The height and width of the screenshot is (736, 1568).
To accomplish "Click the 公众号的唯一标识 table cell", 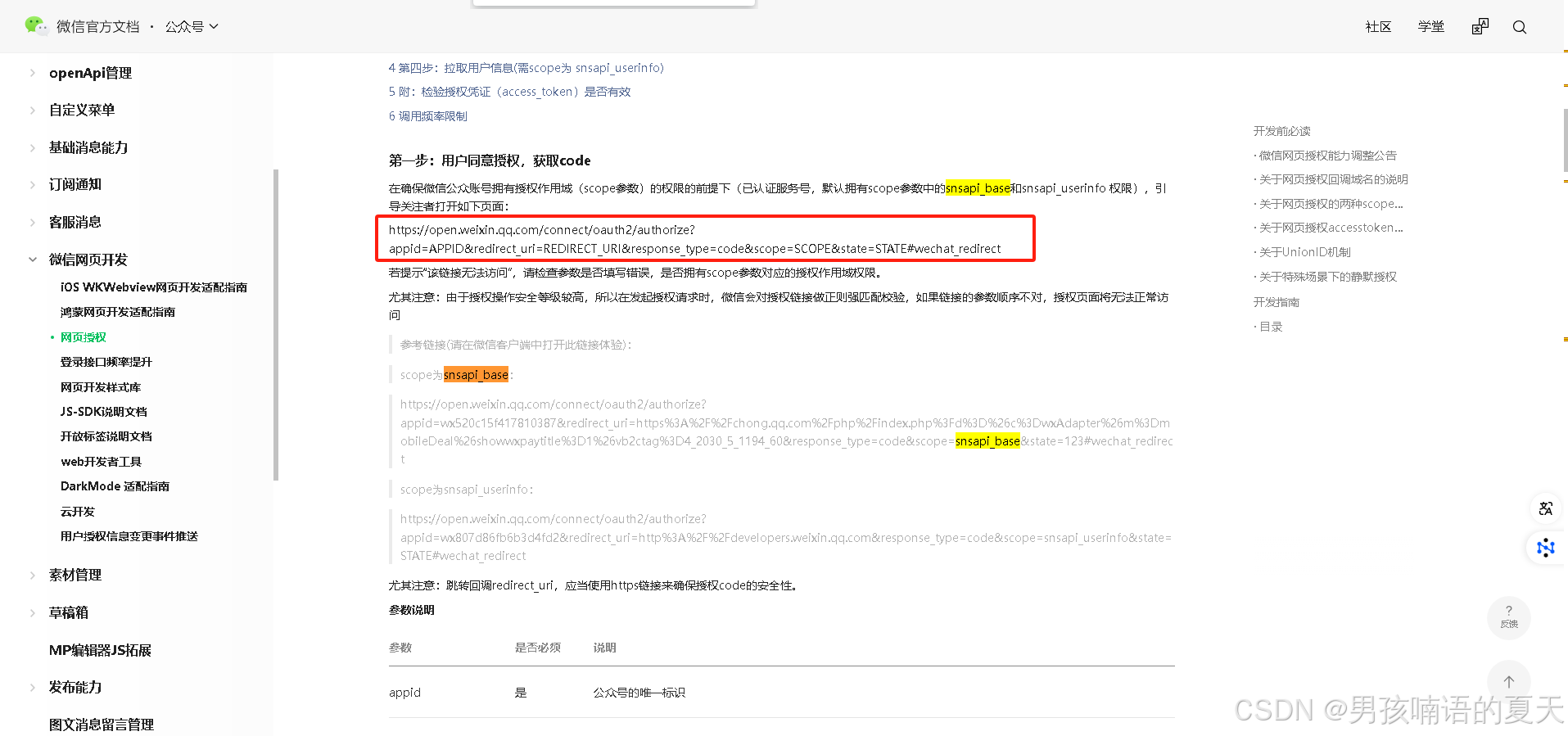I will pyautogui.click(x=639, y=693).
